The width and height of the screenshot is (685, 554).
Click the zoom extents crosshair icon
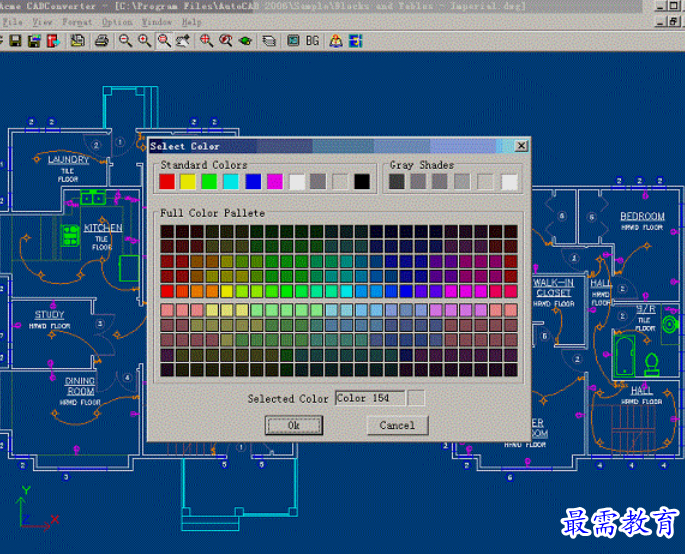tap(206, 41)
